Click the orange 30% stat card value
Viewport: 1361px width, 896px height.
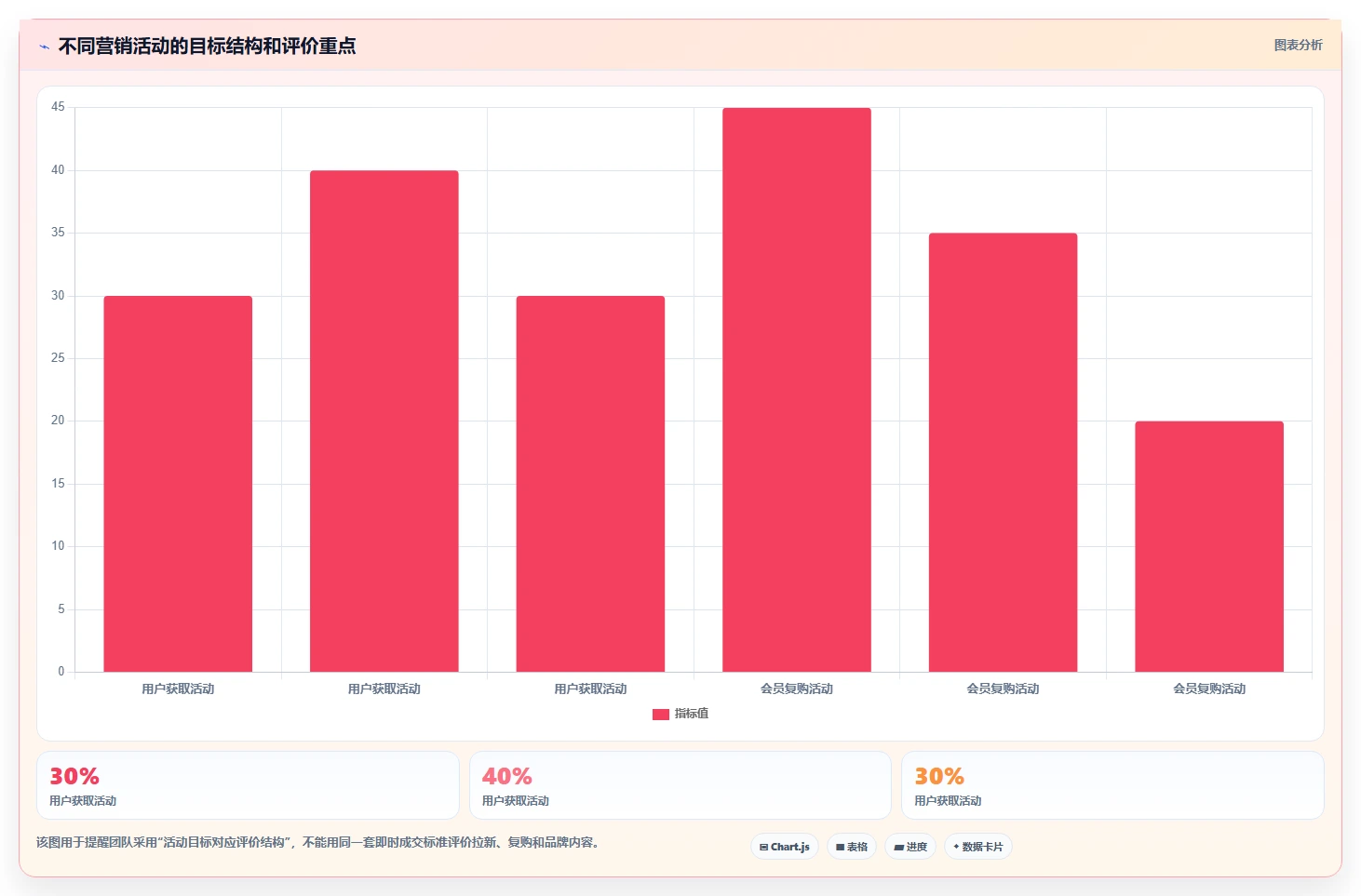(939, 776)
